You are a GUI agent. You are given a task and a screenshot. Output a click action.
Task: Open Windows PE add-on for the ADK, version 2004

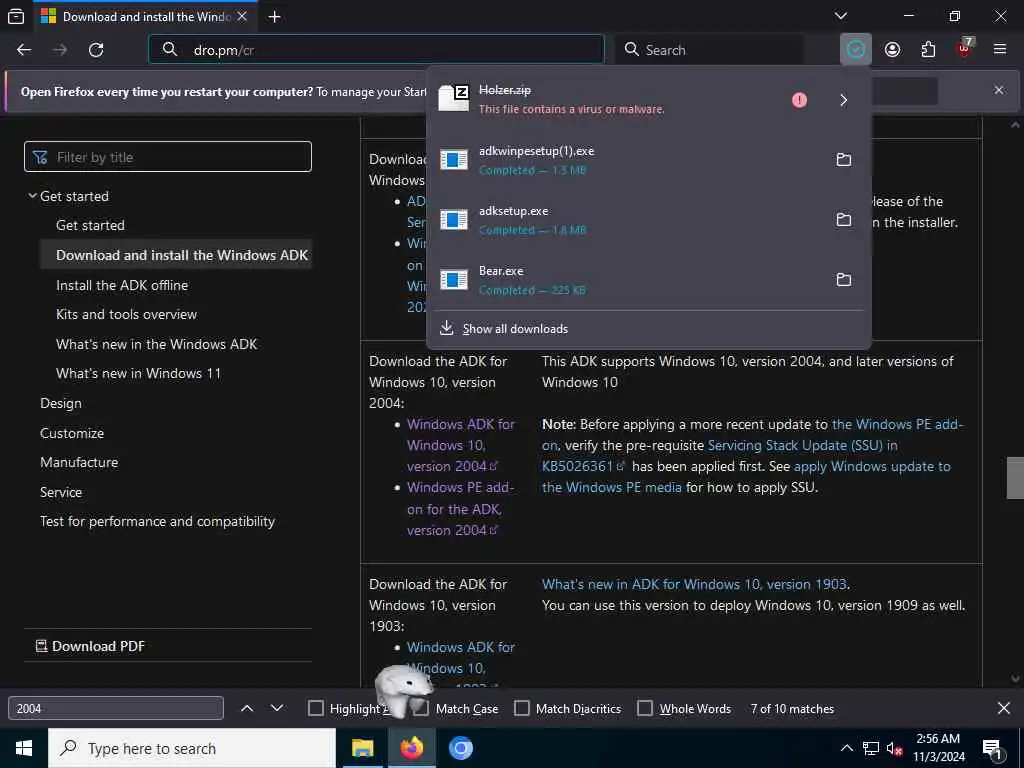coord(460,509)
